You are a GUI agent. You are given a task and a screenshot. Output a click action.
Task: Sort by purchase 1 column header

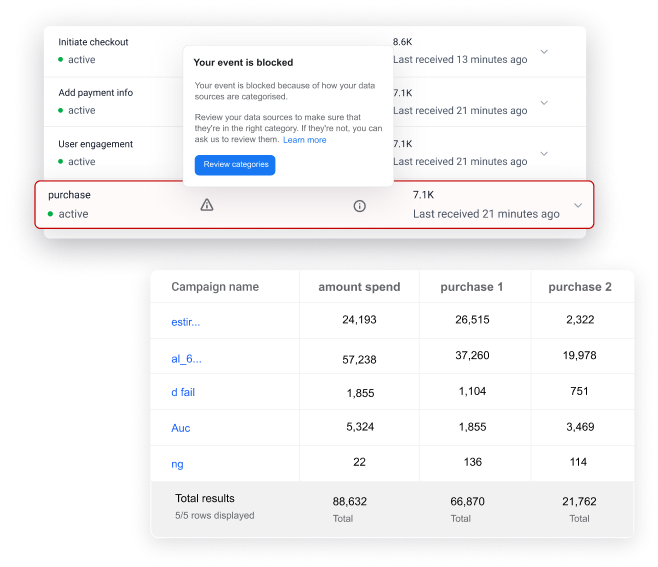point(473,287)
